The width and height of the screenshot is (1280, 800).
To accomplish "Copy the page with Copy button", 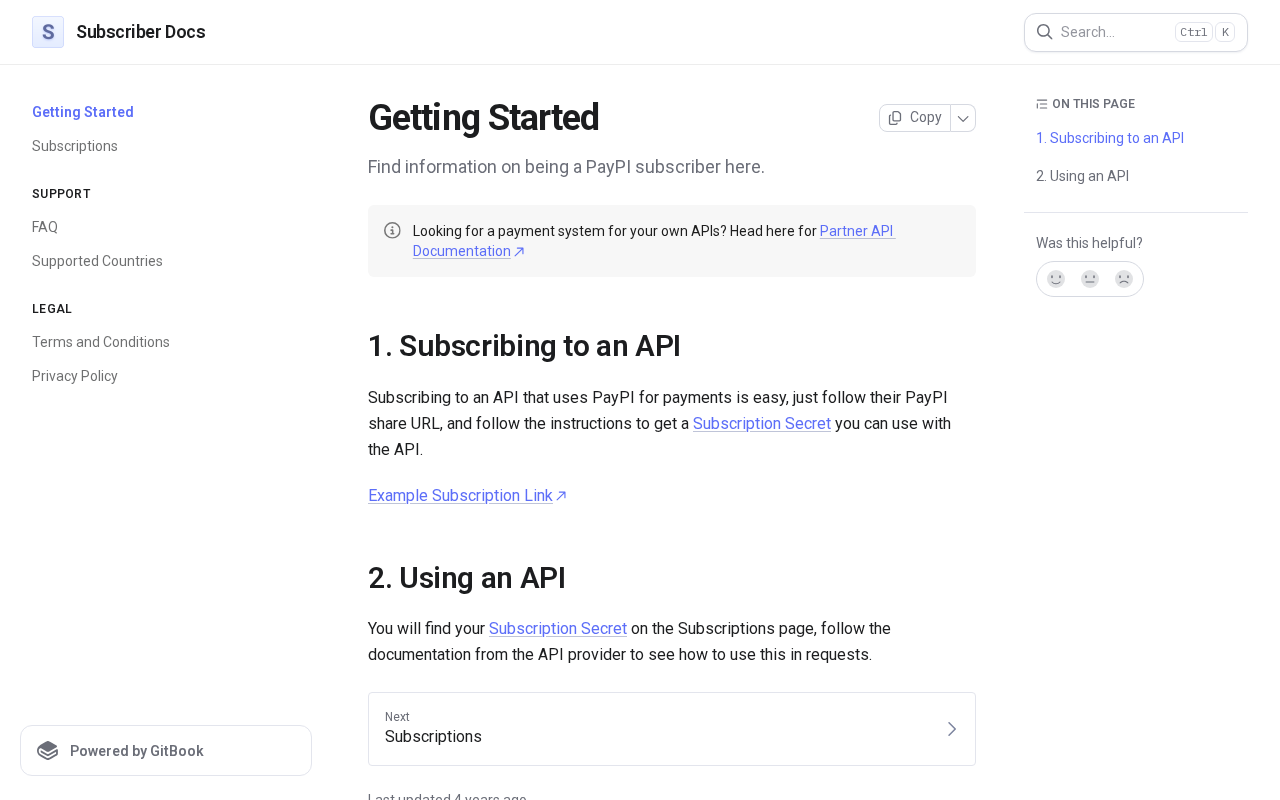I will (x=915, y=118).
